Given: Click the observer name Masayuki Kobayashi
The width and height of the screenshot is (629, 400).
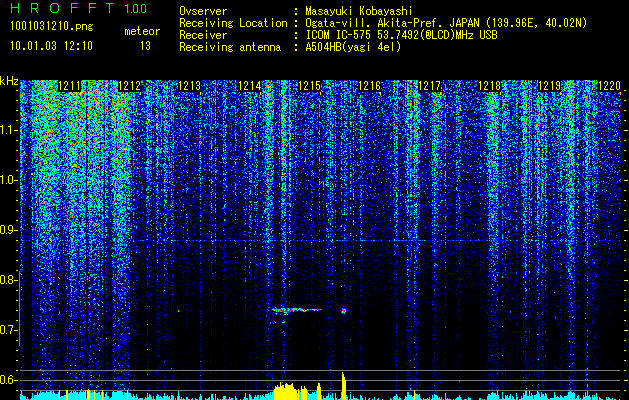Looking at the screenshot, I should [359, 11].
